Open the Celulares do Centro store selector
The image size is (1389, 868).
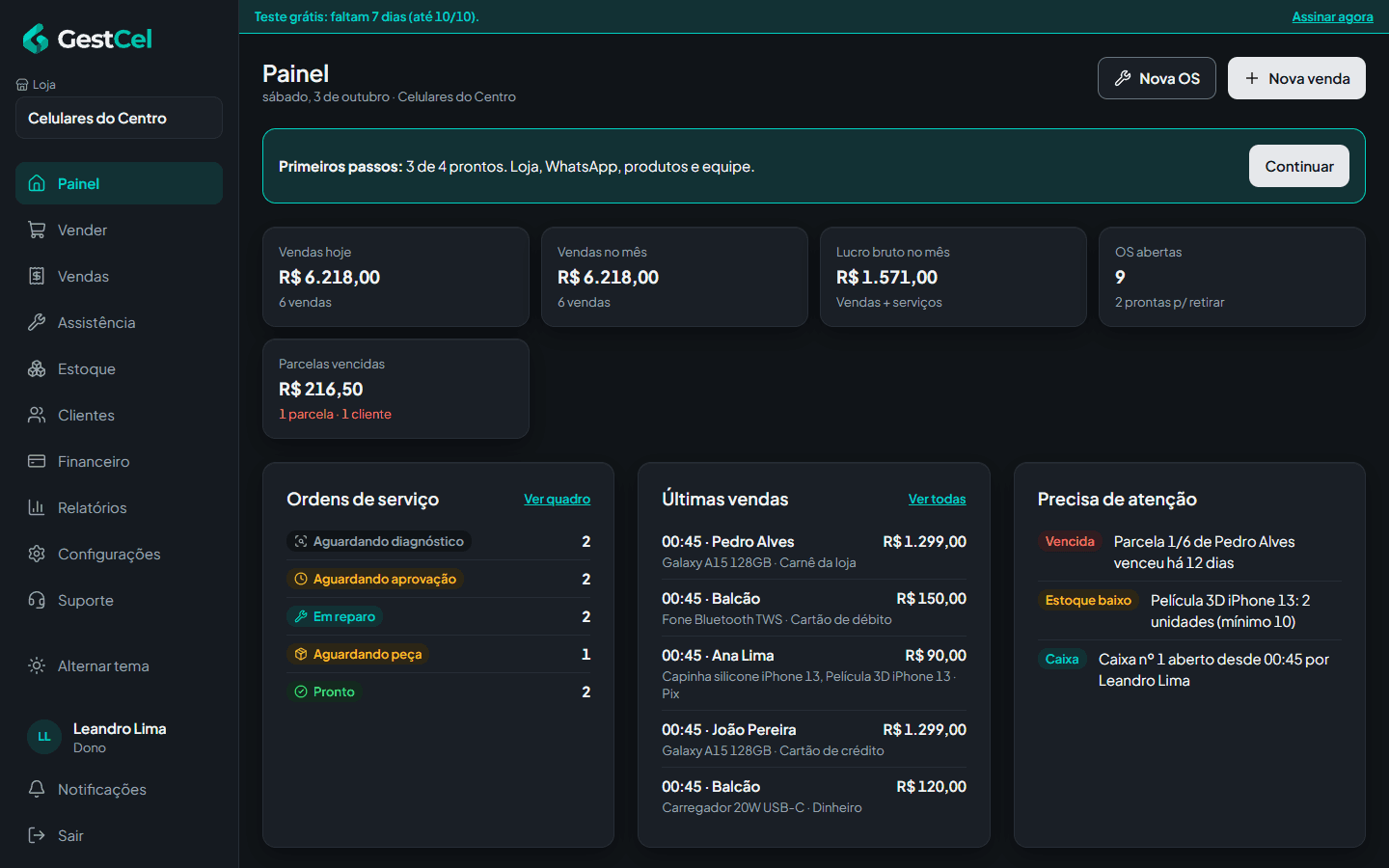tap(119, 118)
